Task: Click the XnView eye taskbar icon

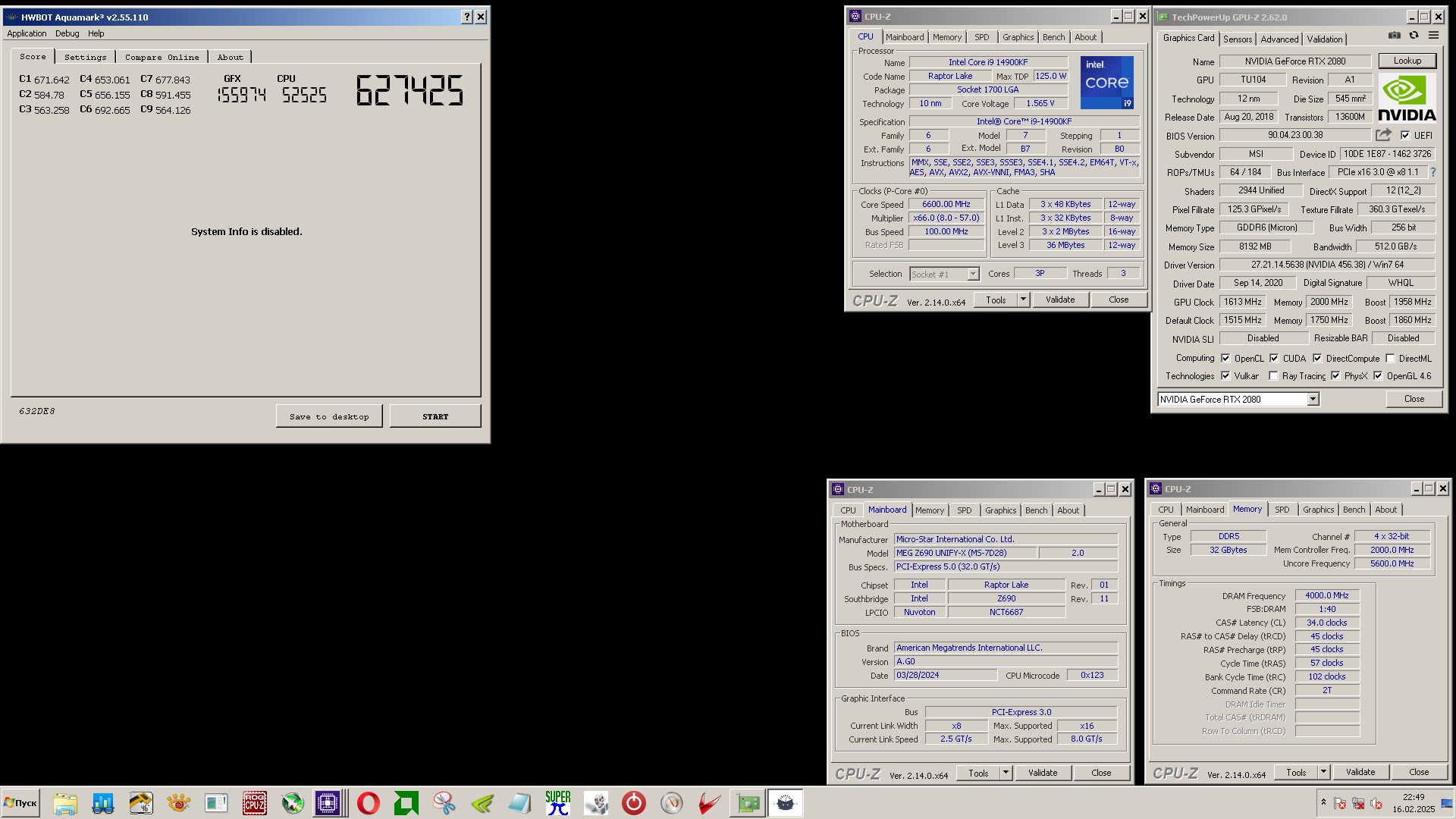Action: pos(178,803)
